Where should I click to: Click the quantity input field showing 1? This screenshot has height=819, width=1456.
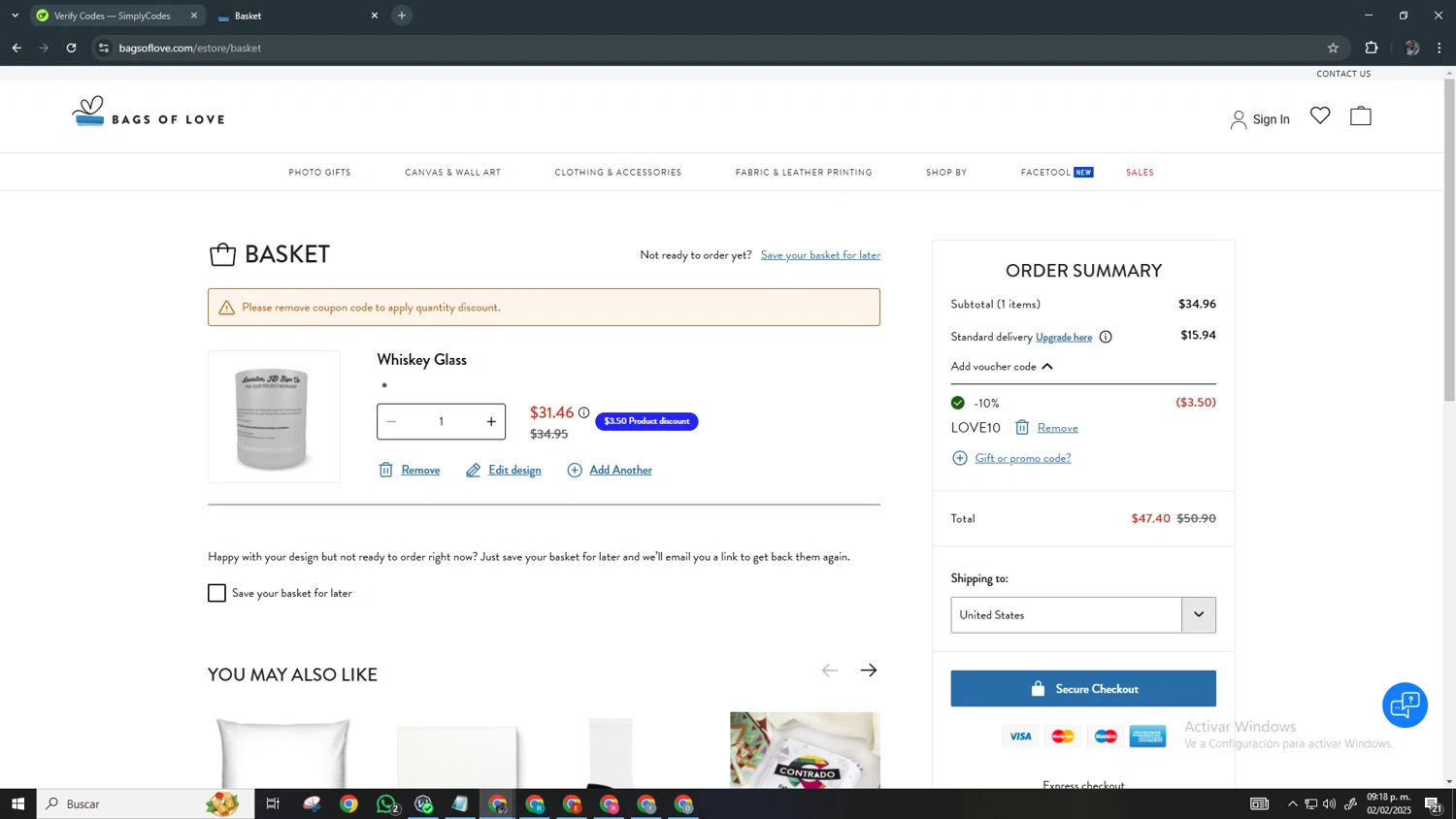click(x=441, y=421)
